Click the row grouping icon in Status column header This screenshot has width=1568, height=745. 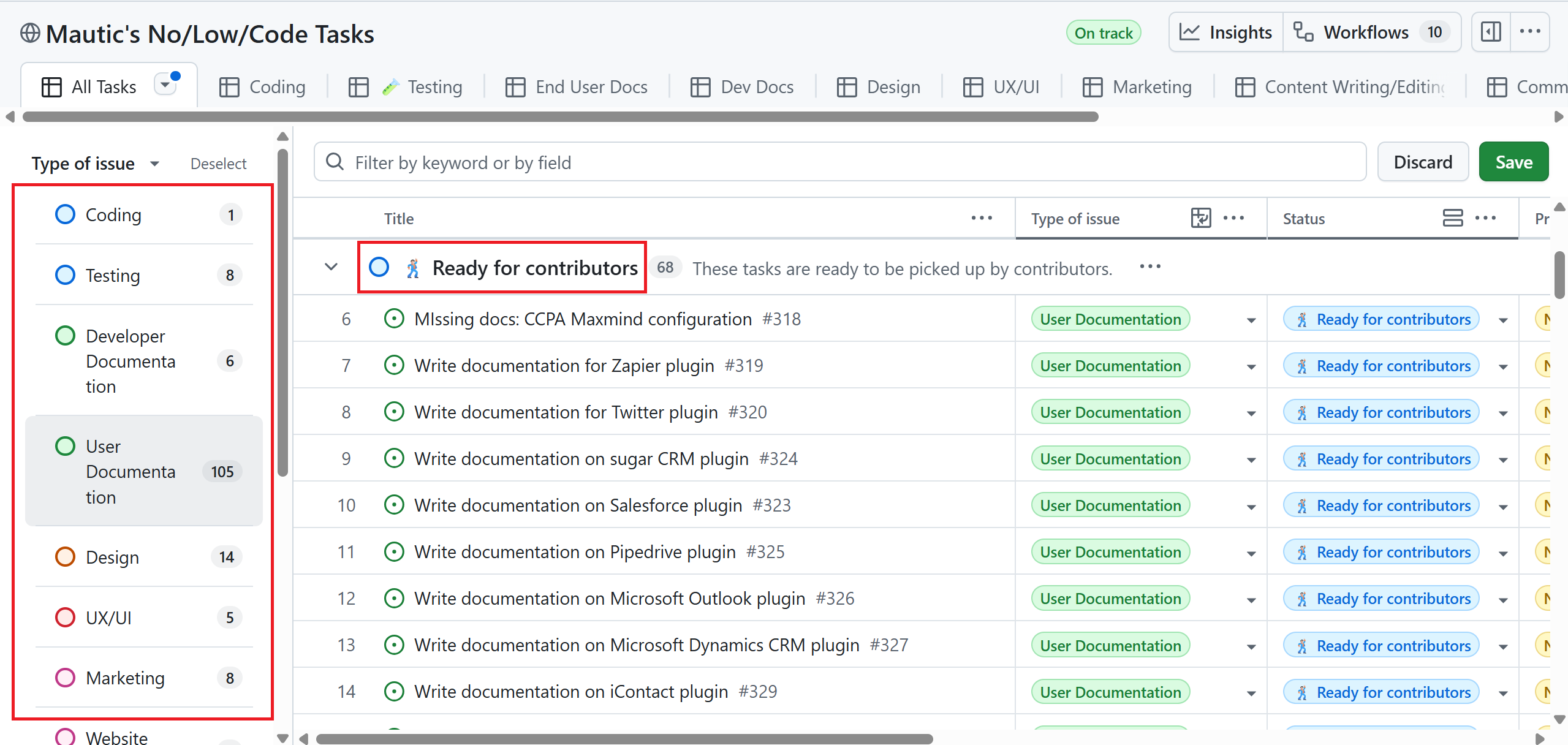tap(1453, 217)
